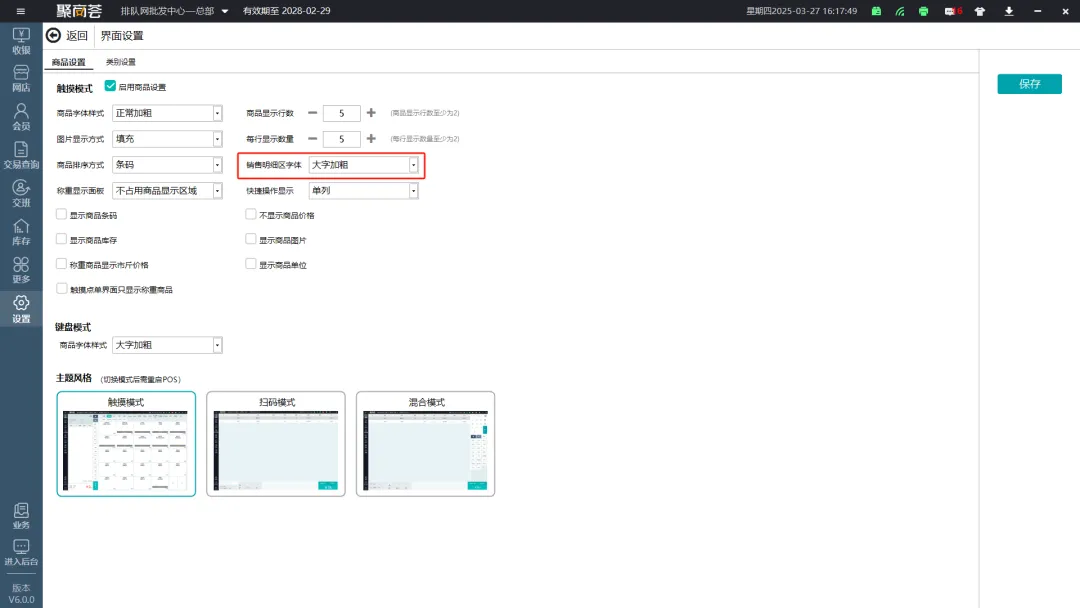
Task: Expand 快捷操作显示 dropdown
Action: (413, 191)
